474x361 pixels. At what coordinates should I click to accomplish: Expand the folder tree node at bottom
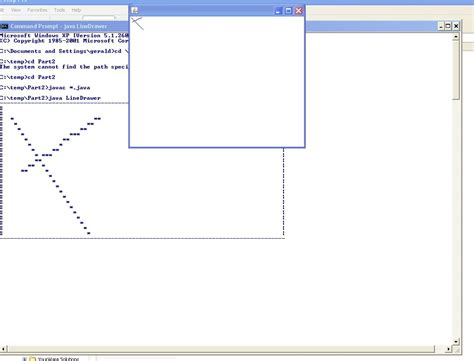24,359
